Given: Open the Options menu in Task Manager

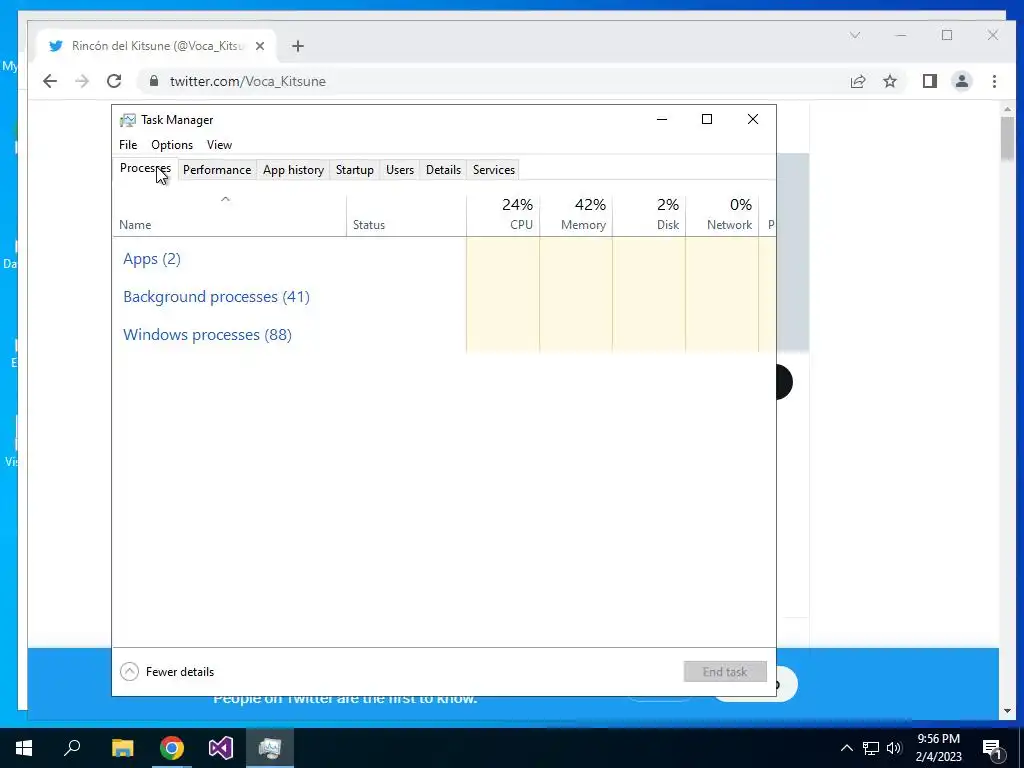Looking at the screenshot, I should (172, 145).
